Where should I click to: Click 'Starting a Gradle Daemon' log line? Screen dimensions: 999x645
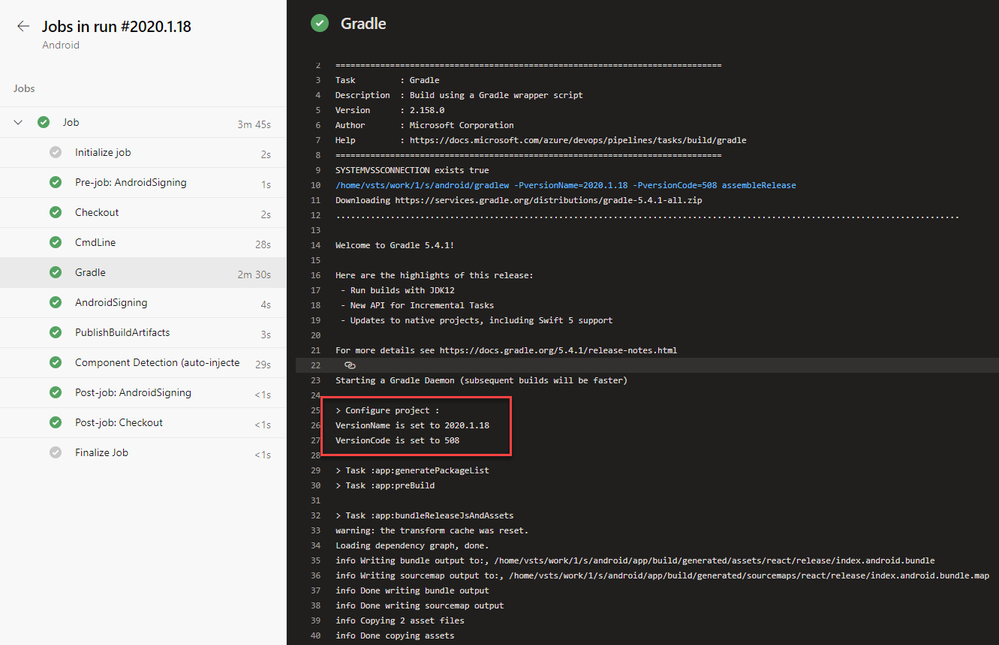pyautogui.click(x=482, y=380)
